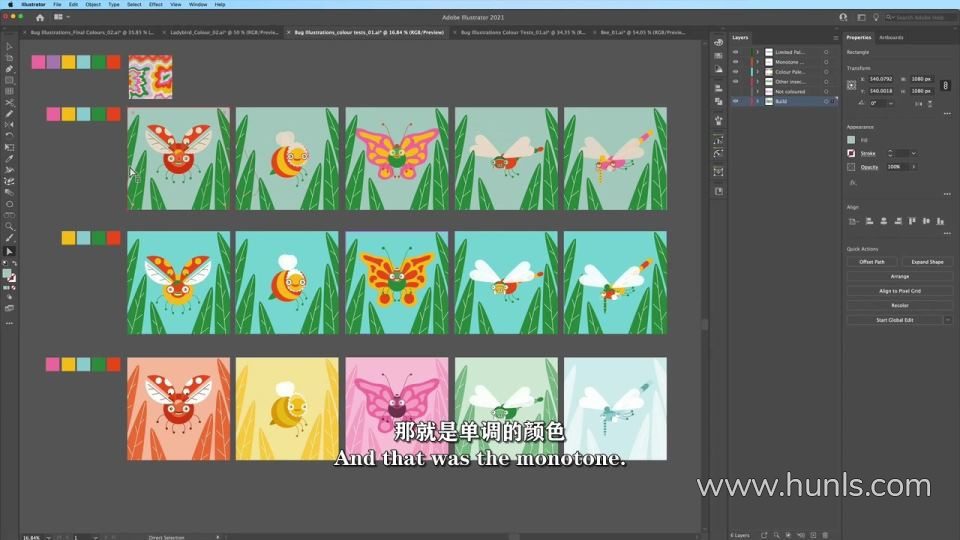This screenshot has width=960, height=540.
Task: Click the purple swatch in the top palette row
Action: tap(53, 62)
